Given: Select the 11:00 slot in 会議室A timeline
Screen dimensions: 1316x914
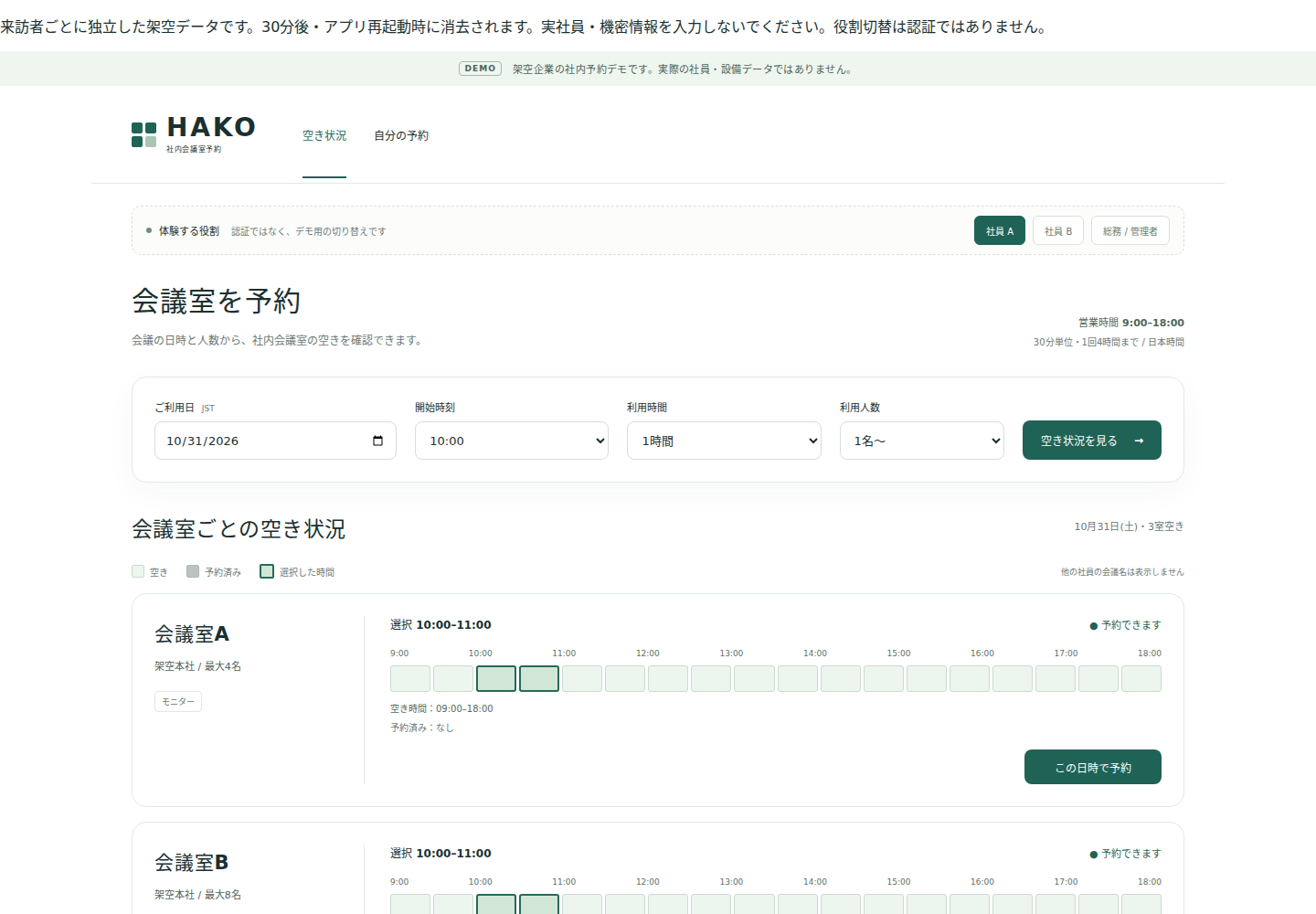Looking at the screenshot, I should coord(582,678).
